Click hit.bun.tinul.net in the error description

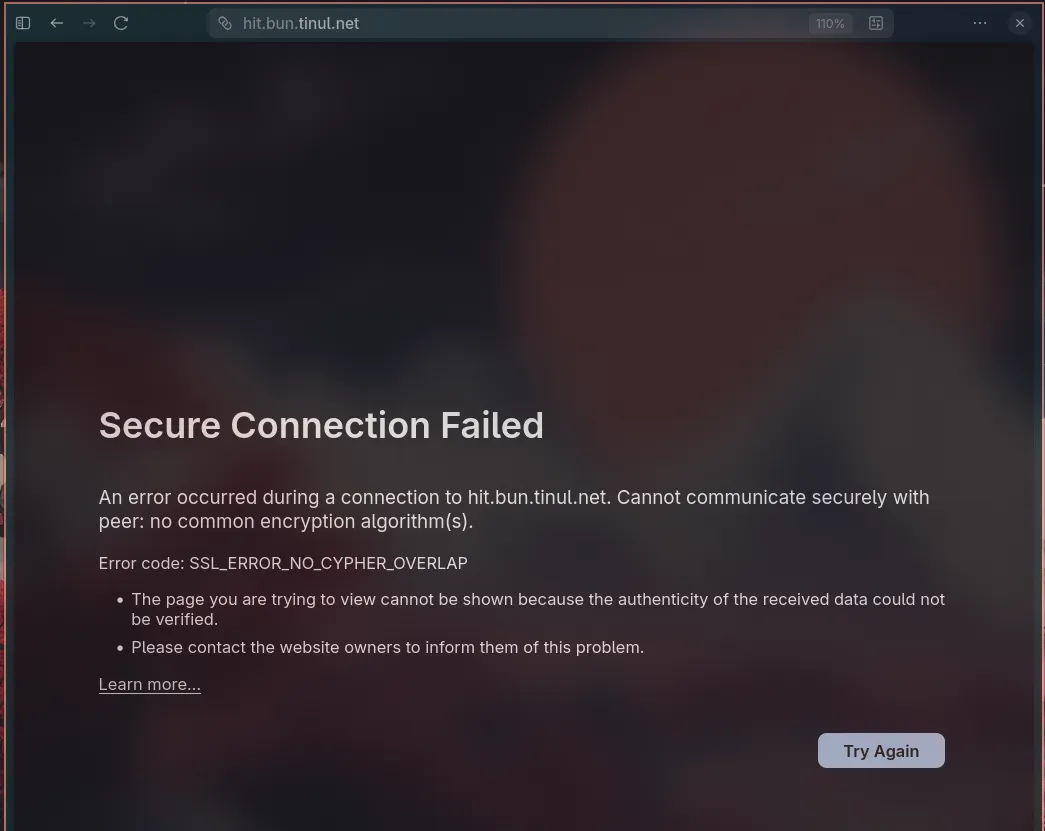537,497
